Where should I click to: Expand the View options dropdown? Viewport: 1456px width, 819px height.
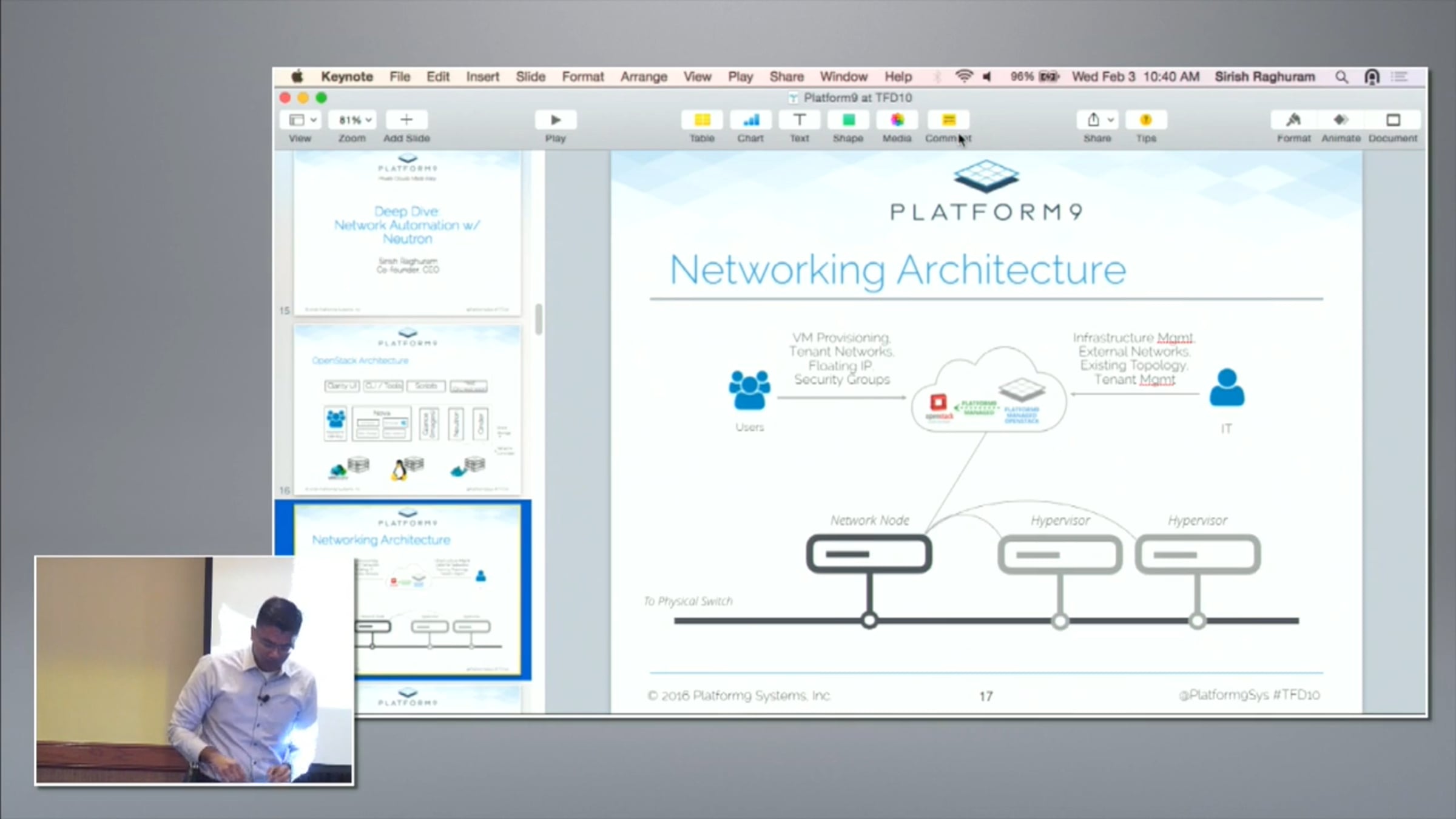pos(302,120)
